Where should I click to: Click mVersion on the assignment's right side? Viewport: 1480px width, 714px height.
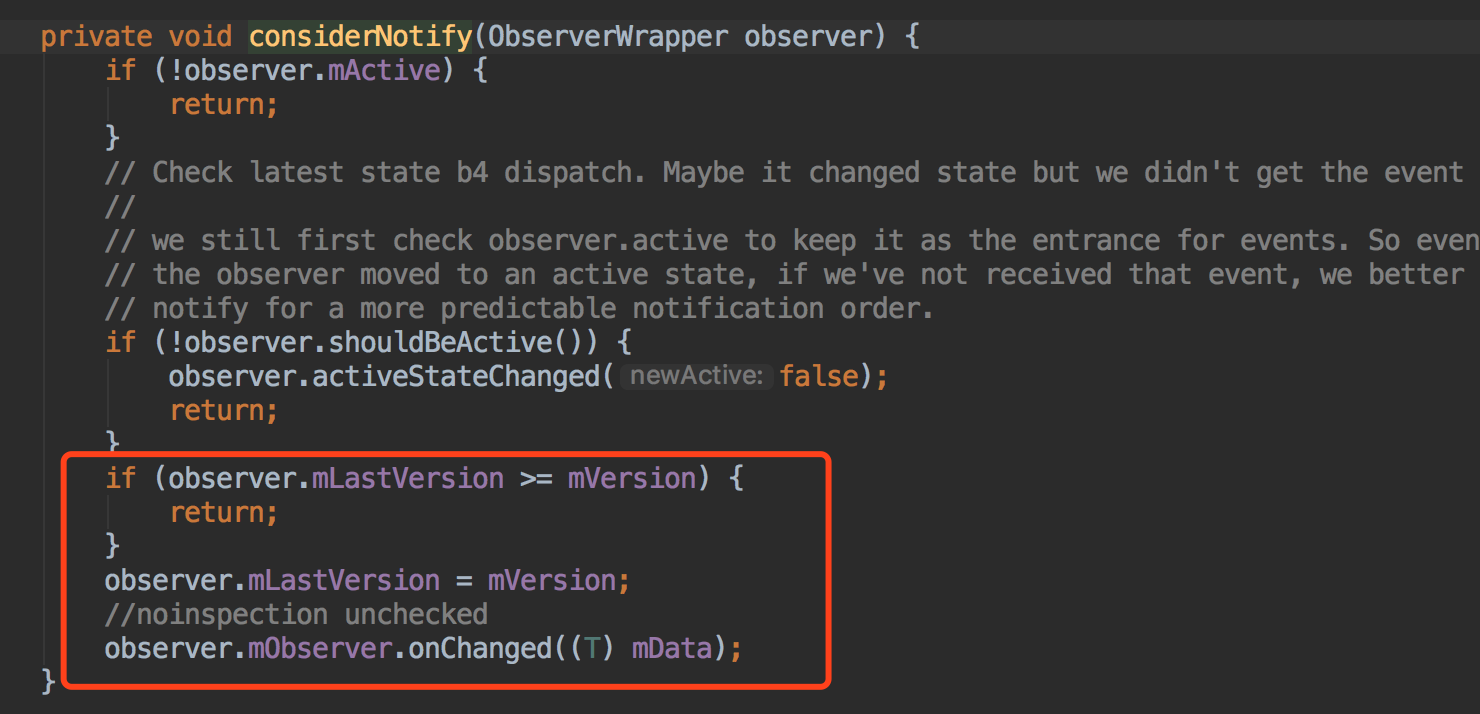click(x=552, y=581)
